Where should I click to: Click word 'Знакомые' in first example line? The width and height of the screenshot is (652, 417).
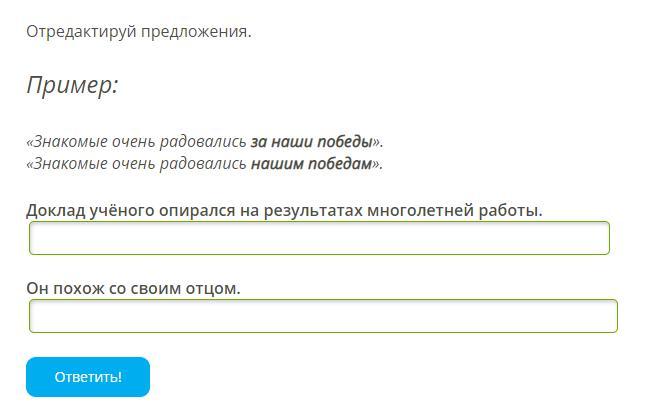pos(66,141)
